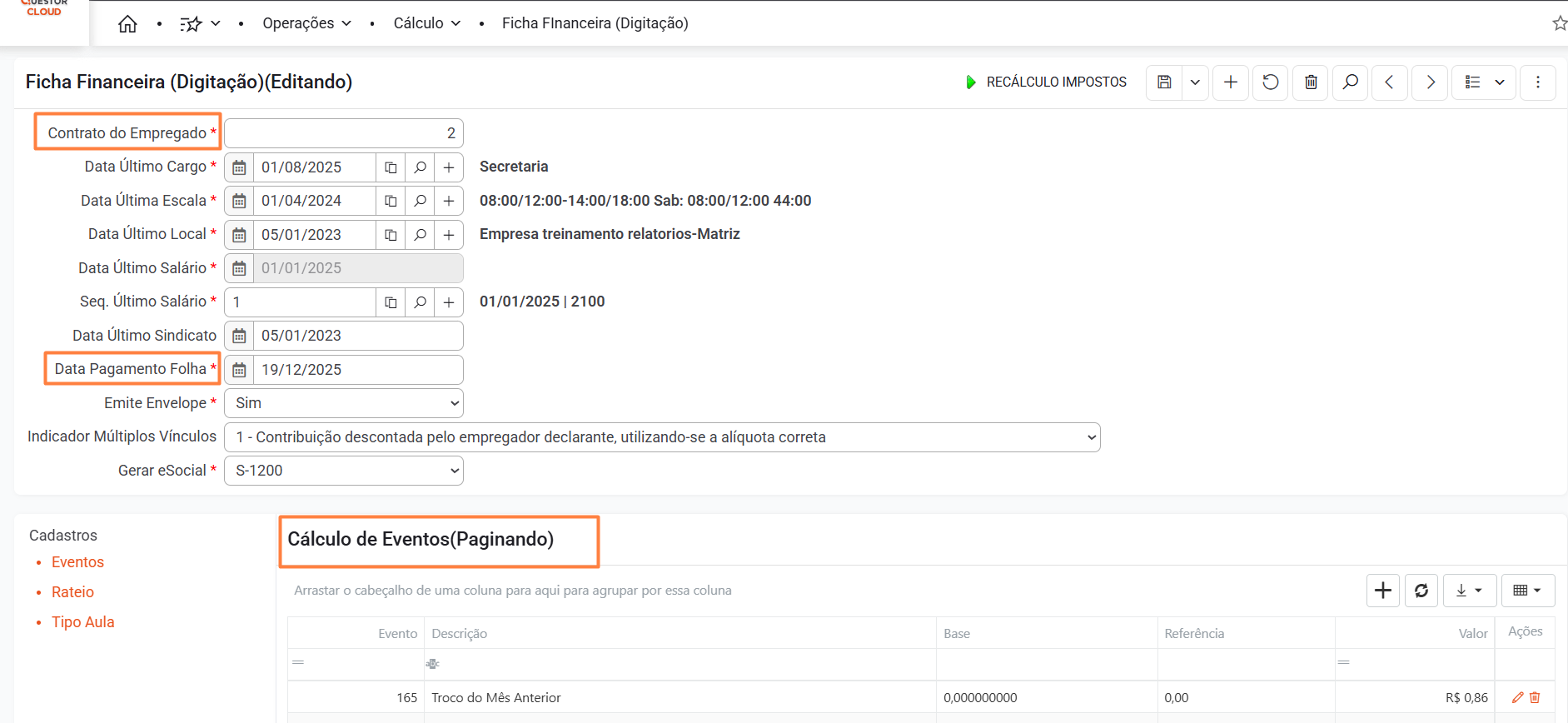Click the Contrato do Empregado input field
Image resolution: width=1568 pixels, height=723 pixels.
344,133
